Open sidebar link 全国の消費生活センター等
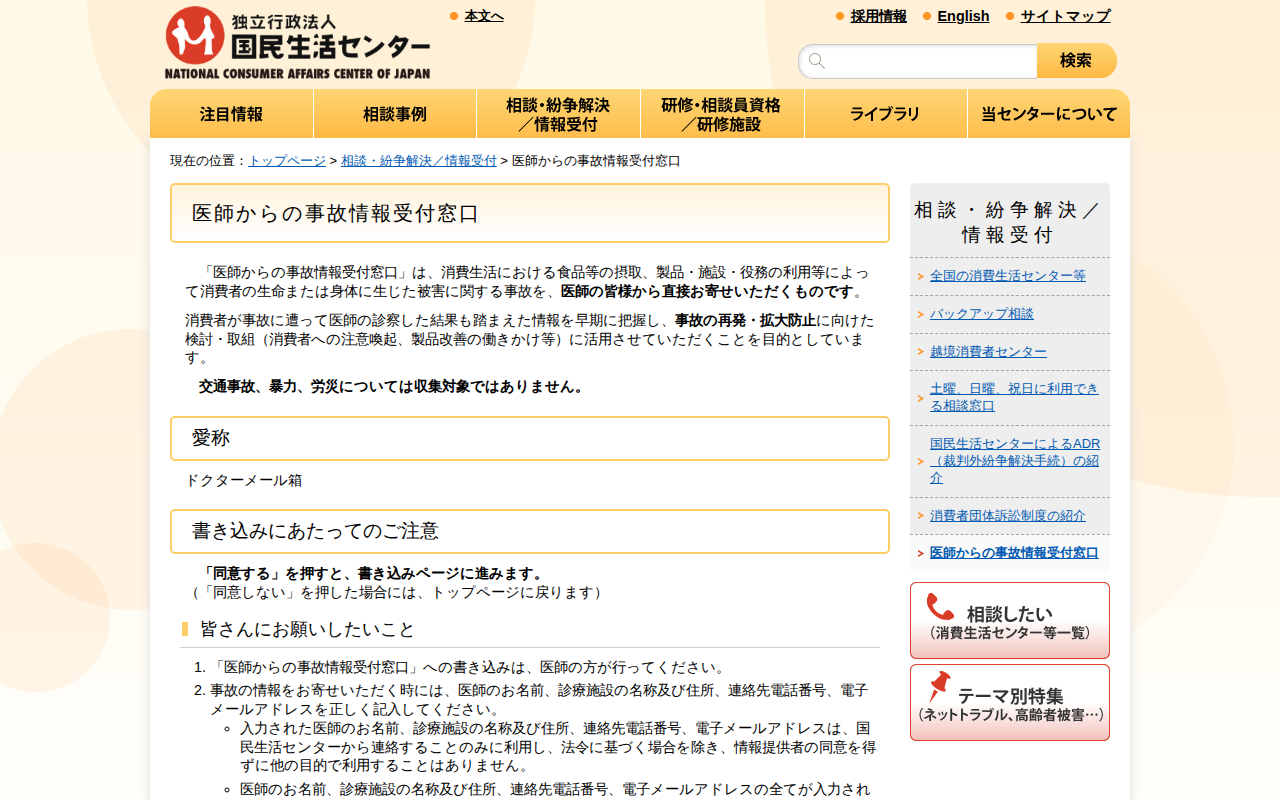Screen dimensions: 1280x800 [1008, 276]
